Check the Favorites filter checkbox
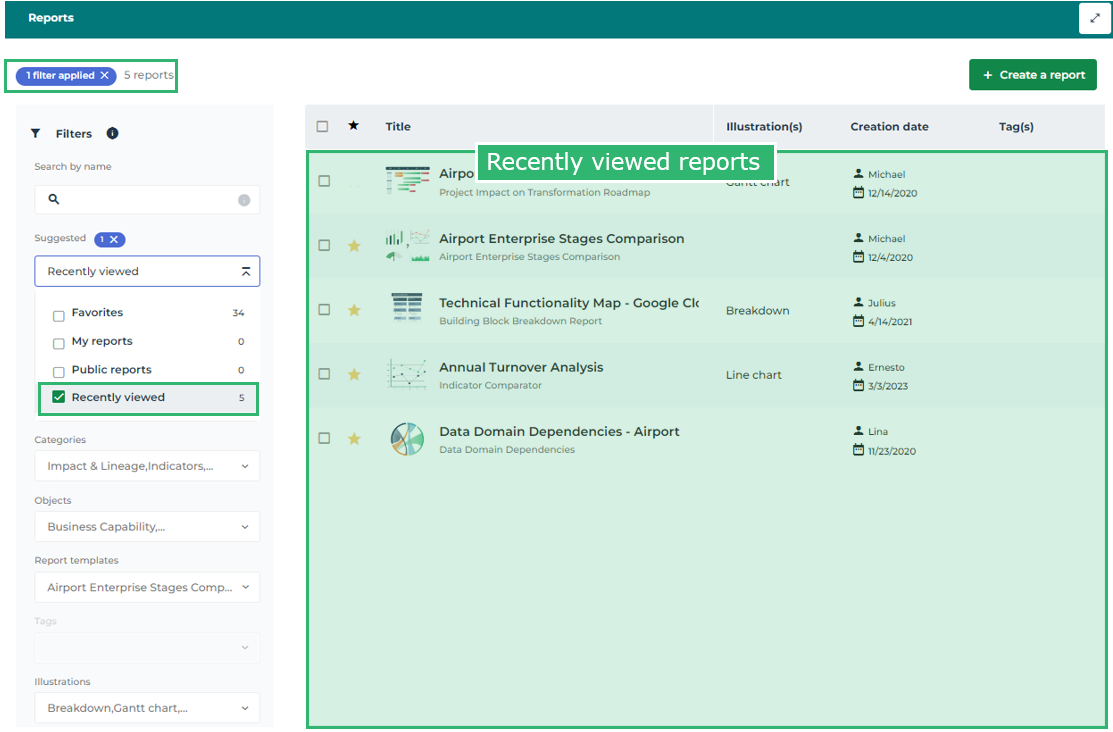 (59, 314)
